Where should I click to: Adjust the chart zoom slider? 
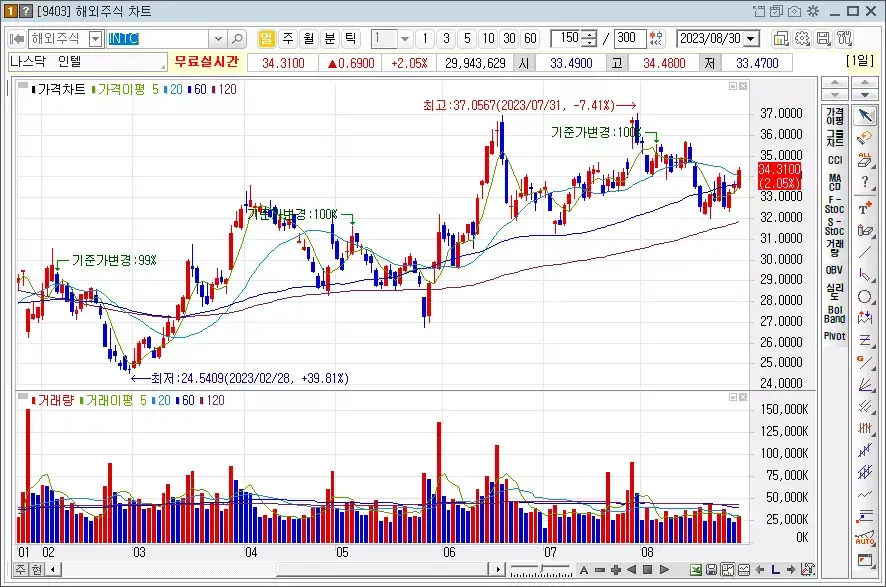[x=541, y=569]
